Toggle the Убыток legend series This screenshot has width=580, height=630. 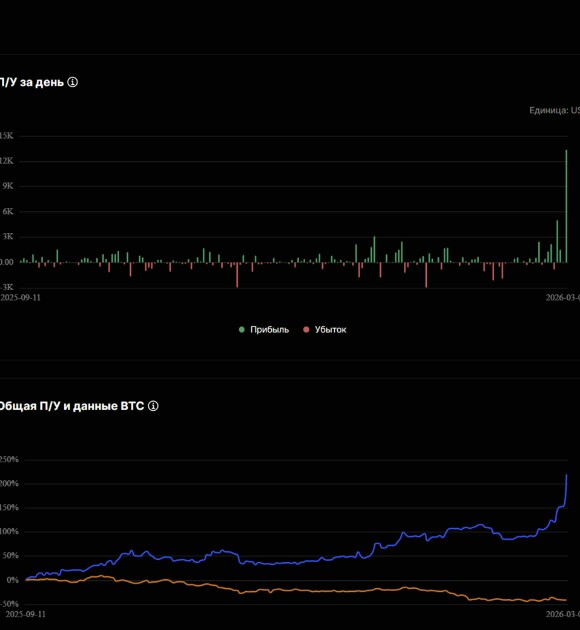click(x=325, y=330)
